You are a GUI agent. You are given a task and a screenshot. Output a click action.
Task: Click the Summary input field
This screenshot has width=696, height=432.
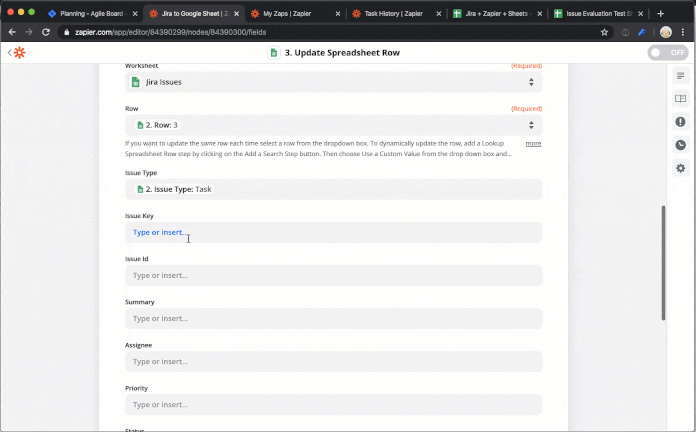pos(333,318)
